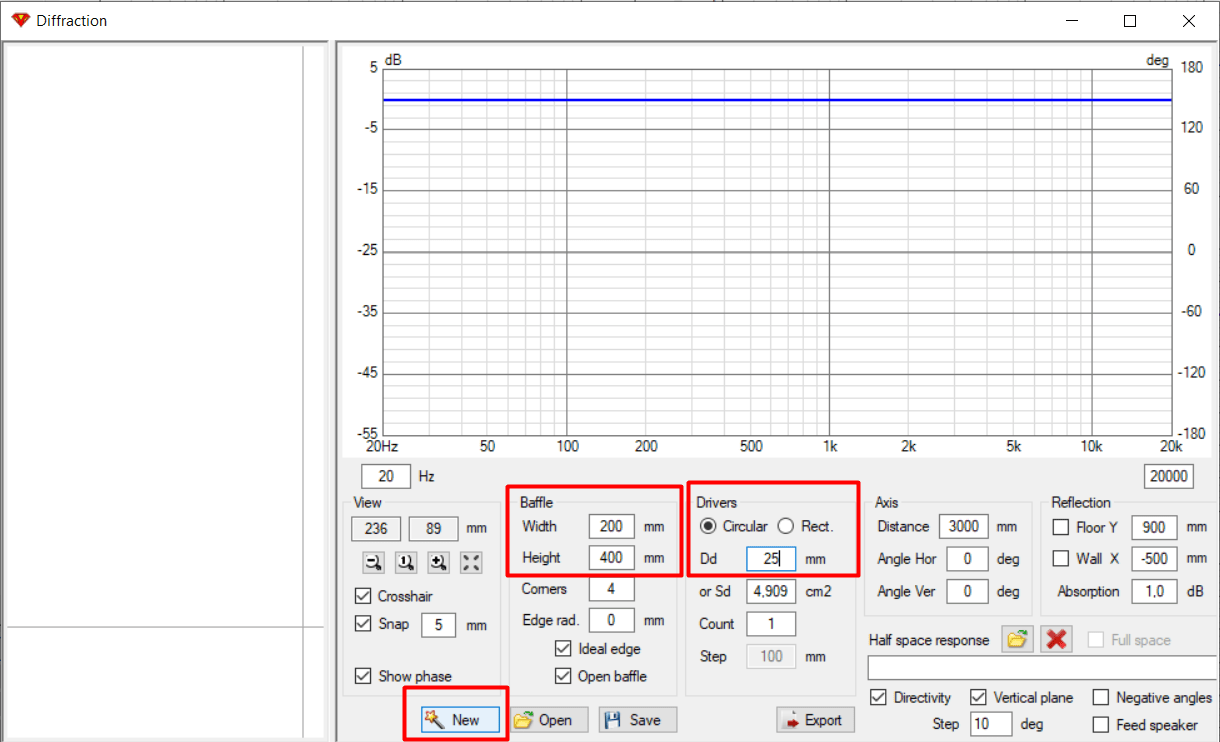Viewport: 1220px width, 742px height.
Task: Toggle the Vertical plane checkbox
Action: [978, 697]
